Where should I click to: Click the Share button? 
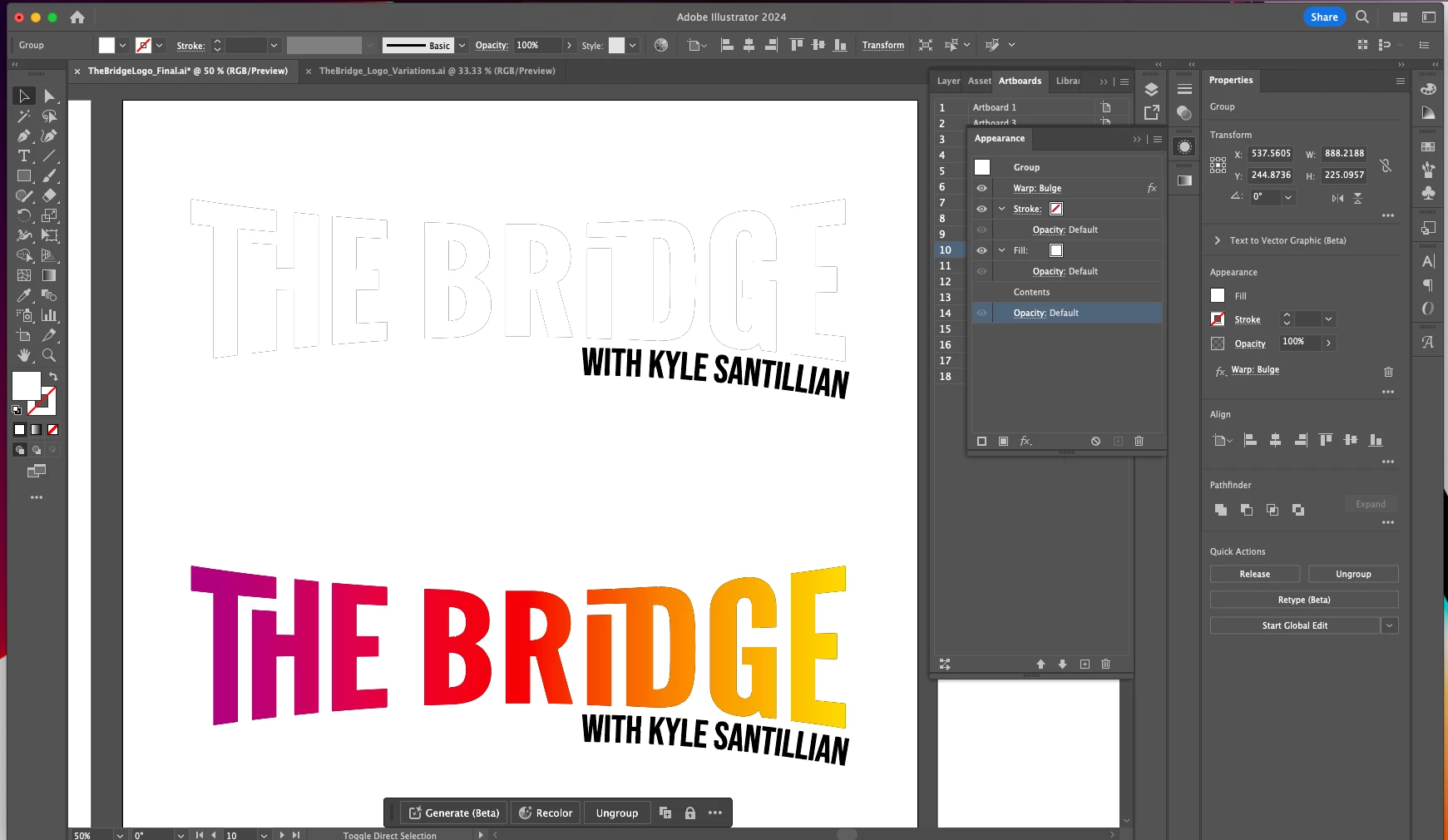pos(1324,17)
